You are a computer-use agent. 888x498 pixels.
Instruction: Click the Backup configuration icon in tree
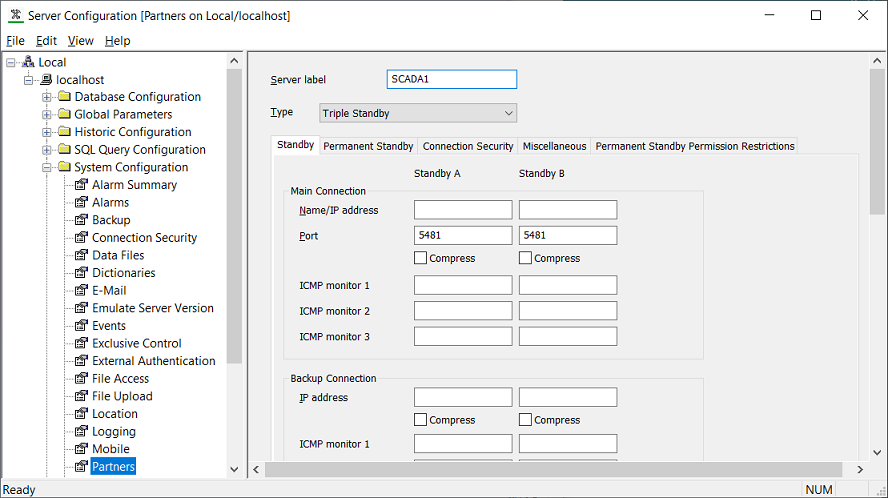pyautogui.click(x=82, y=220)
